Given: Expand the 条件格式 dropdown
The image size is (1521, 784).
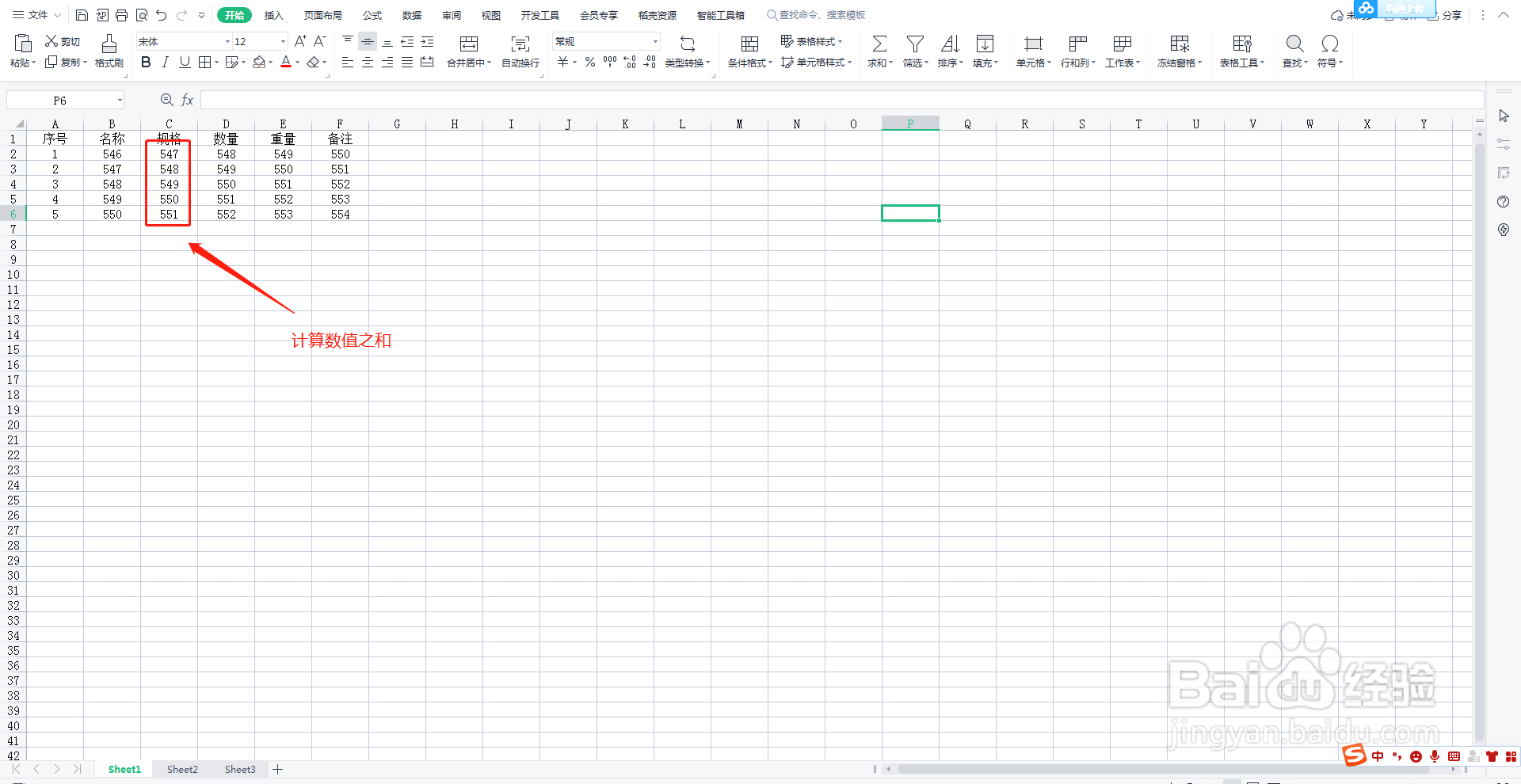Looking at the screenshot, I should (x=770, y=63).
